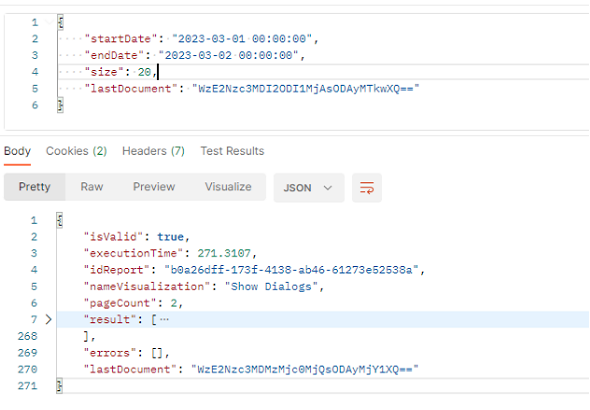
Task: Click line number 268 in the response
Action: [x=27, y=336]
